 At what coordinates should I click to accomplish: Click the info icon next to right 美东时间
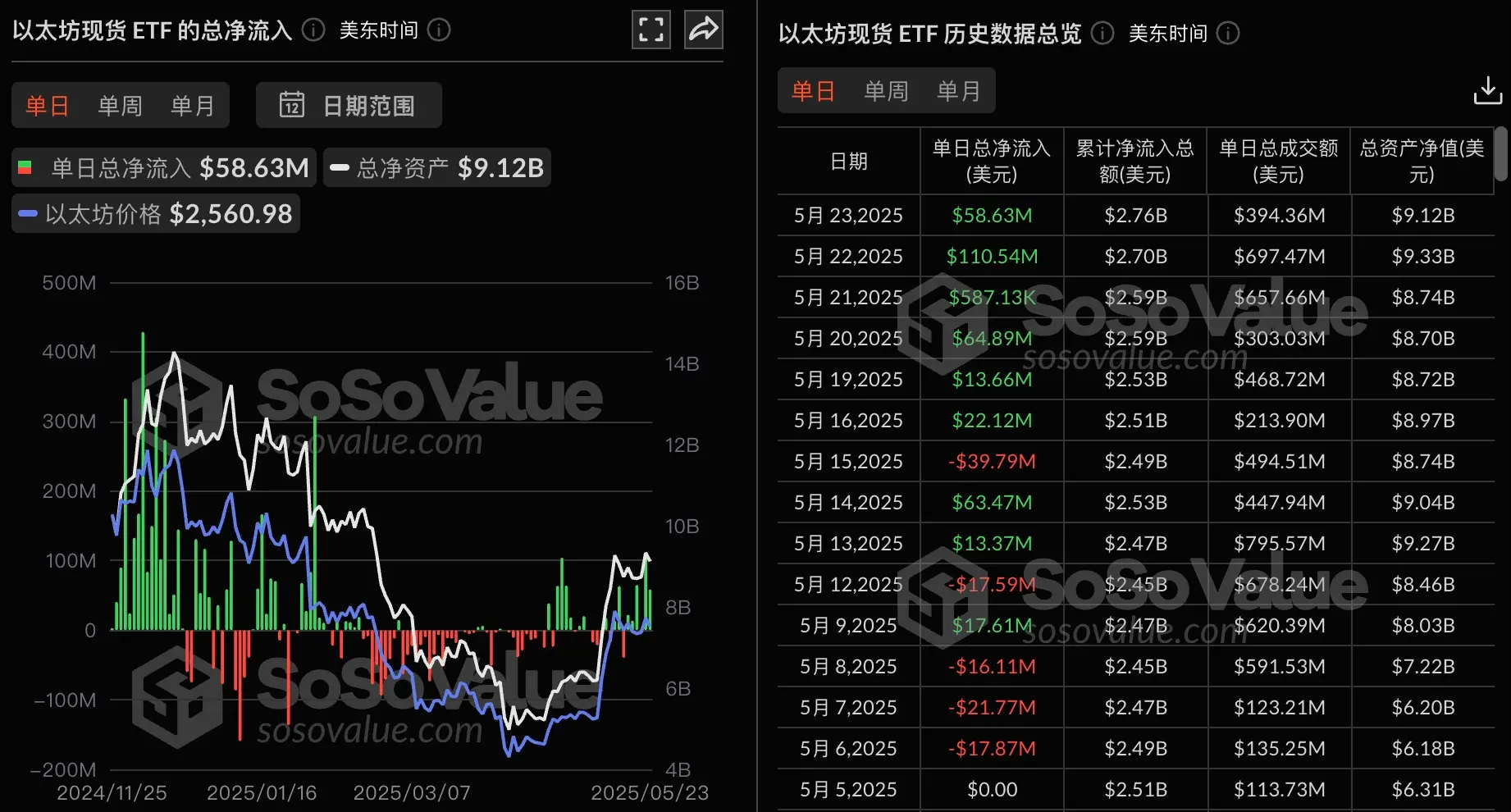tap(1227, 34)
